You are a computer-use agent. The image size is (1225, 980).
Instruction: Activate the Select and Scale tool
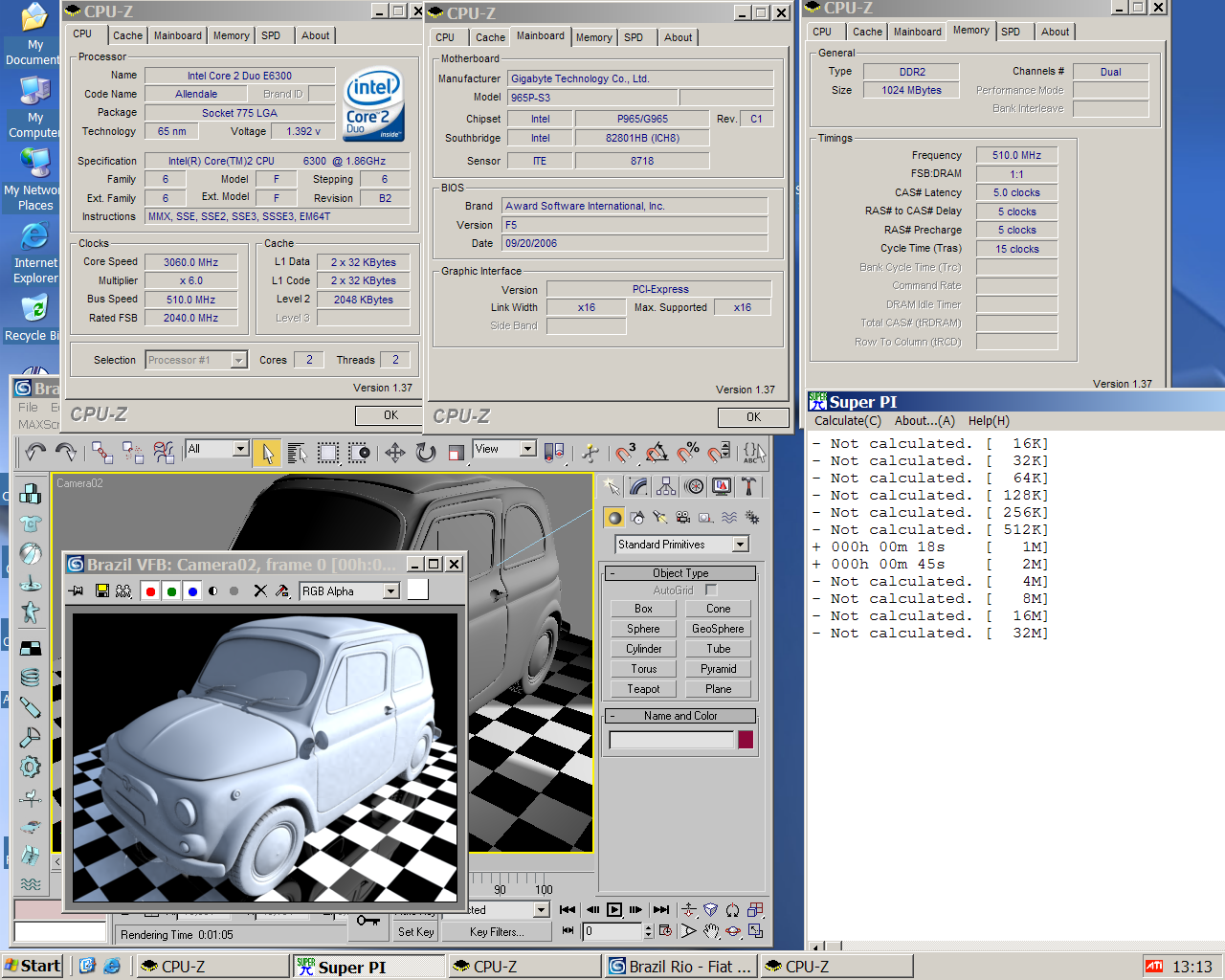457,452
